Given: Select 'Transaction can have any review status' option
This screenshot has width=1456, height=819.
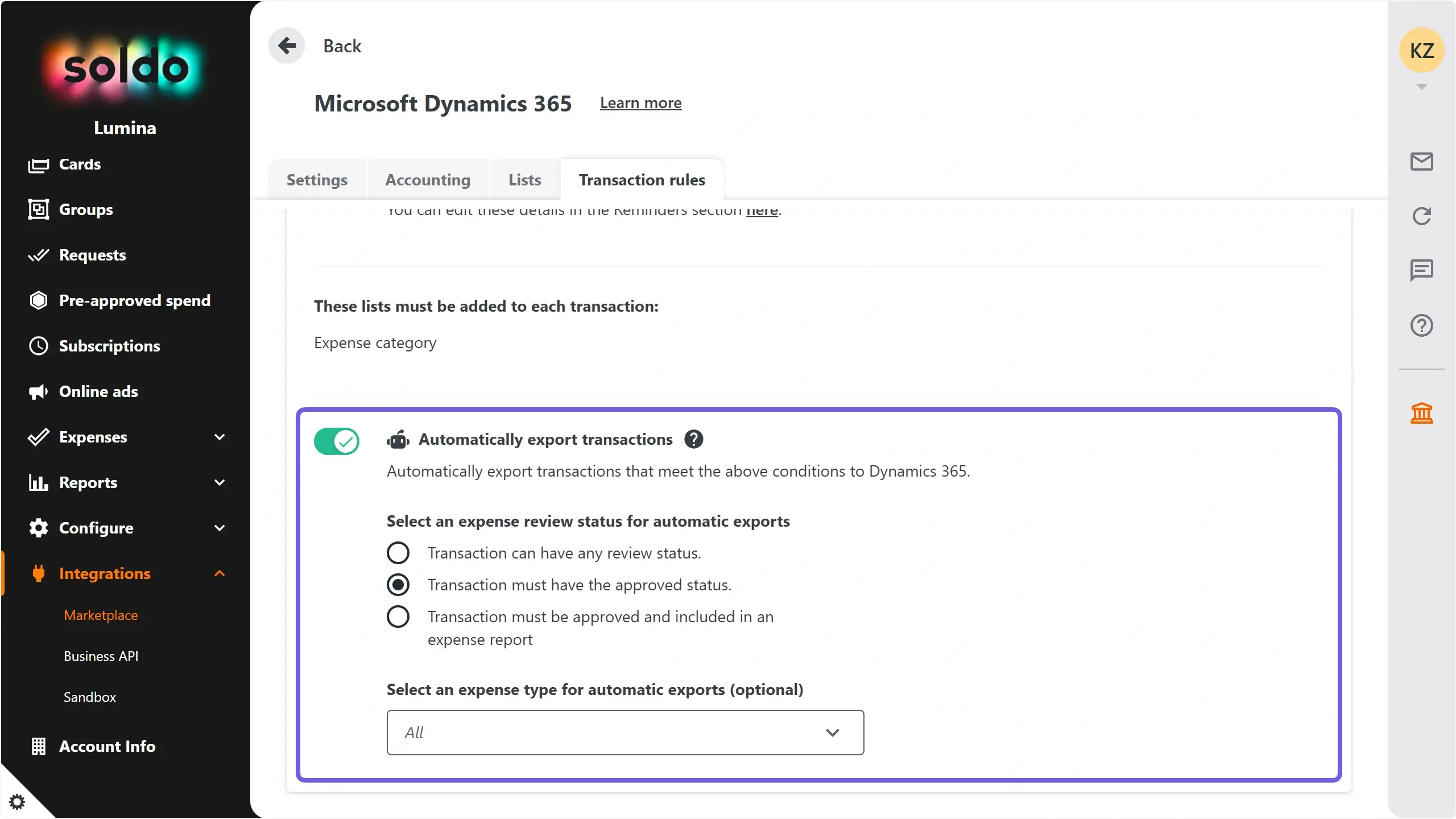Looking at the screenshot, I should 398,553.
